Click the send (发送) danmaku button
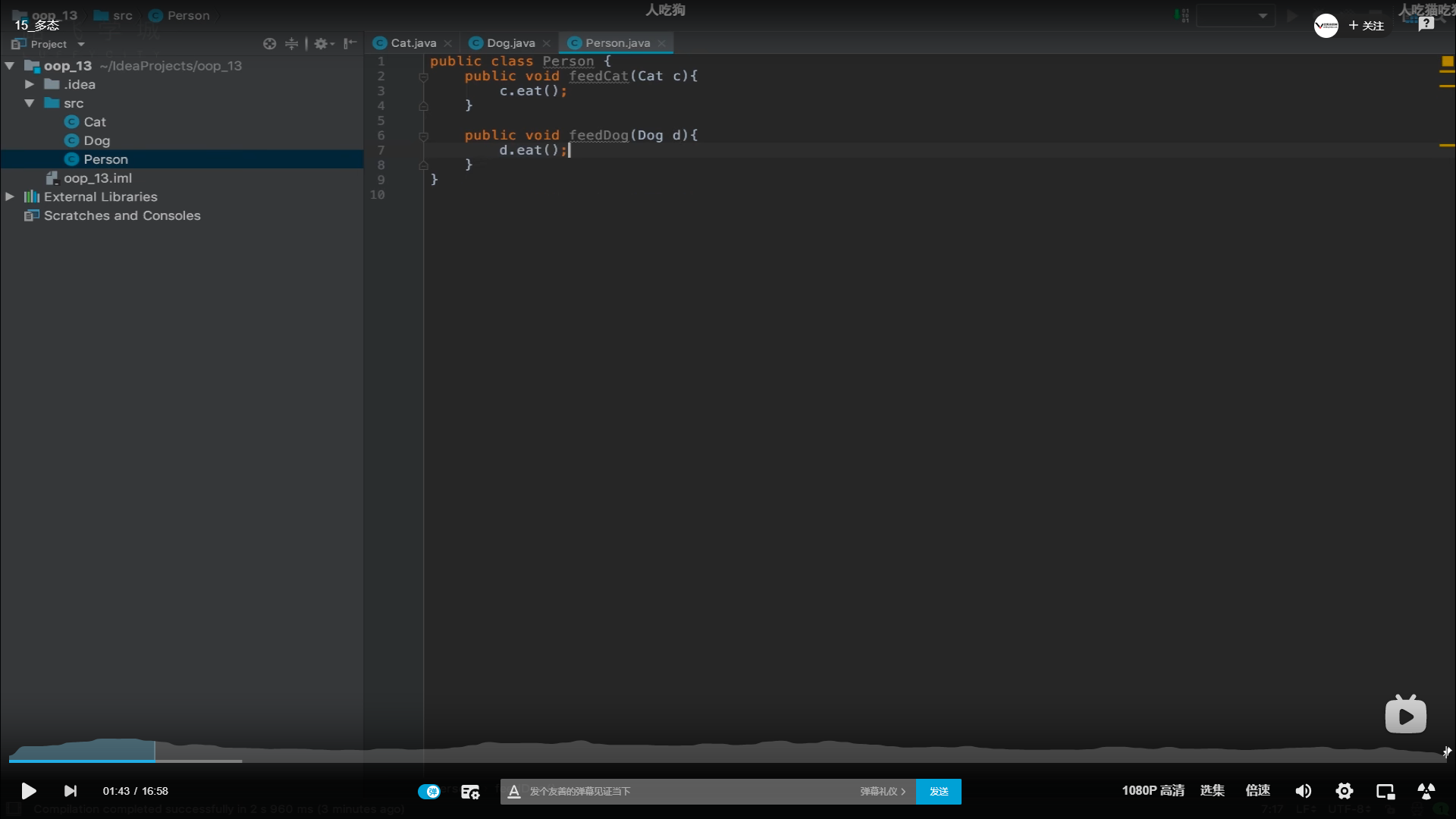Viewport: 1456px width, 819px height. coord(939,791)
